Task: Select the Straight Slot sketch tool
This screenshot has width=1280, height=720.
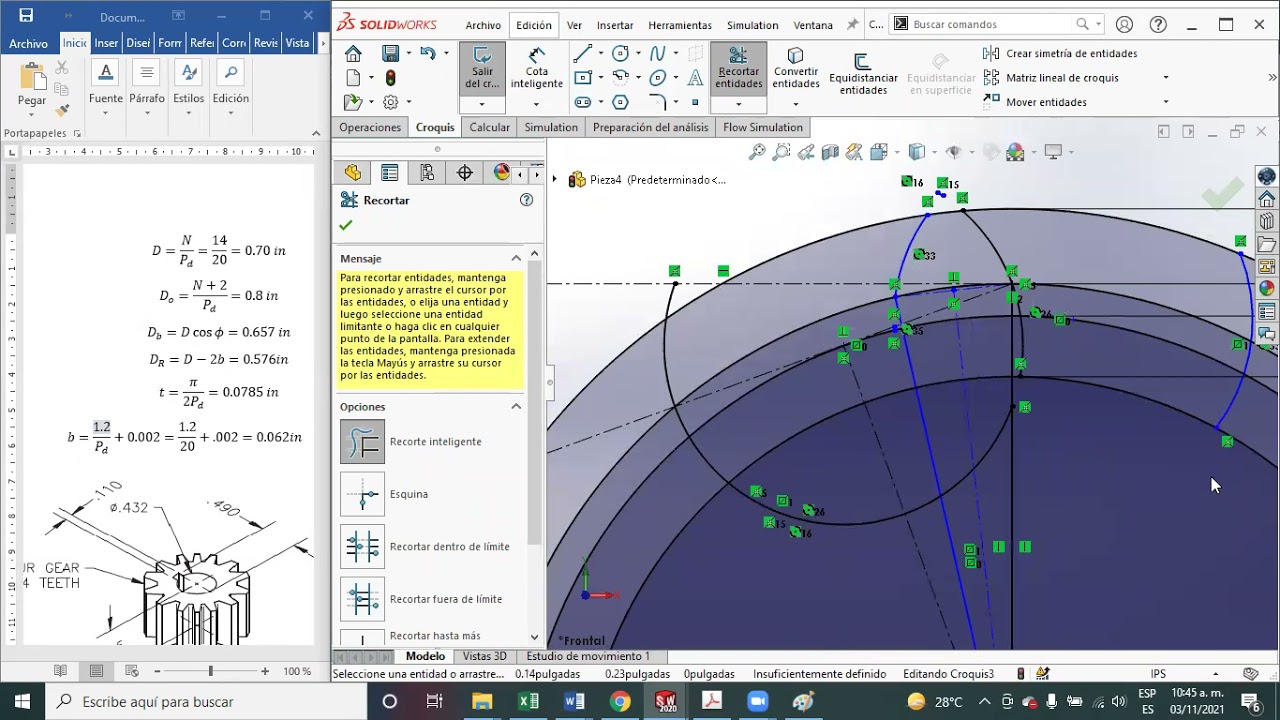Action: [582, 102]
